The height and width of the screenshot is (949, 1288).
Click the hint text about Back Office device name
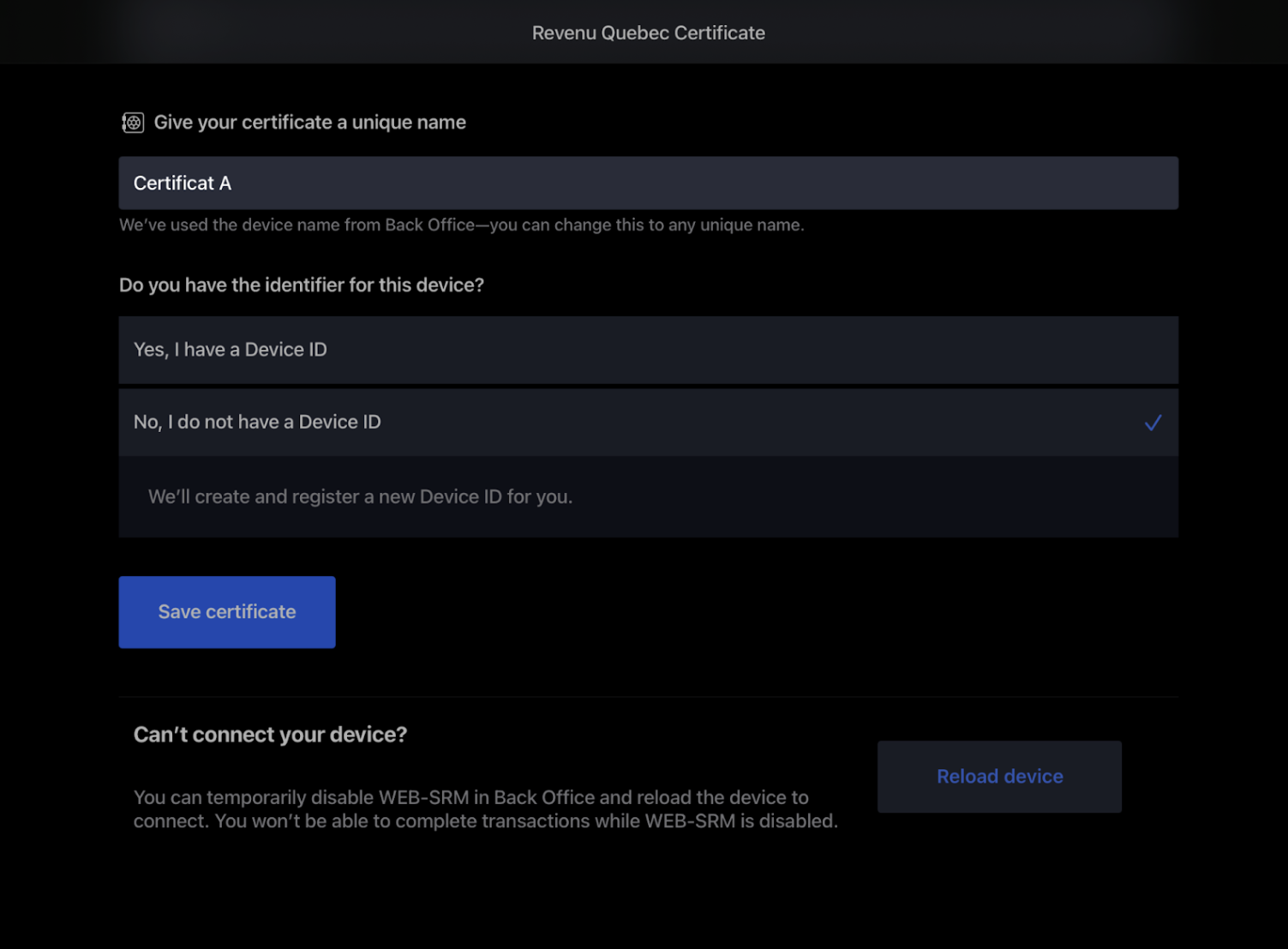462,225
